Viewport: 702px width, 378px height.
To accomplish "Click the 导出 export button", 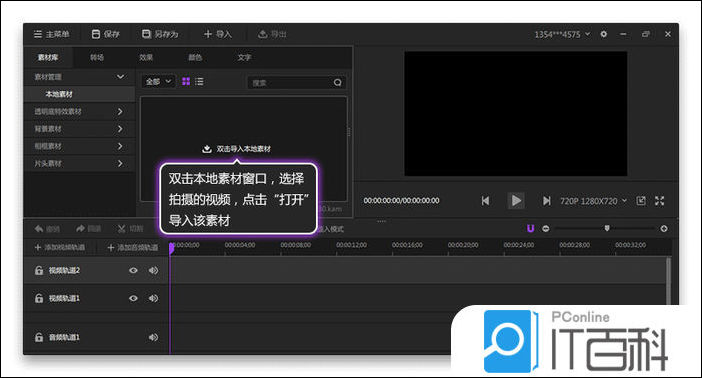I will (272, 34).
